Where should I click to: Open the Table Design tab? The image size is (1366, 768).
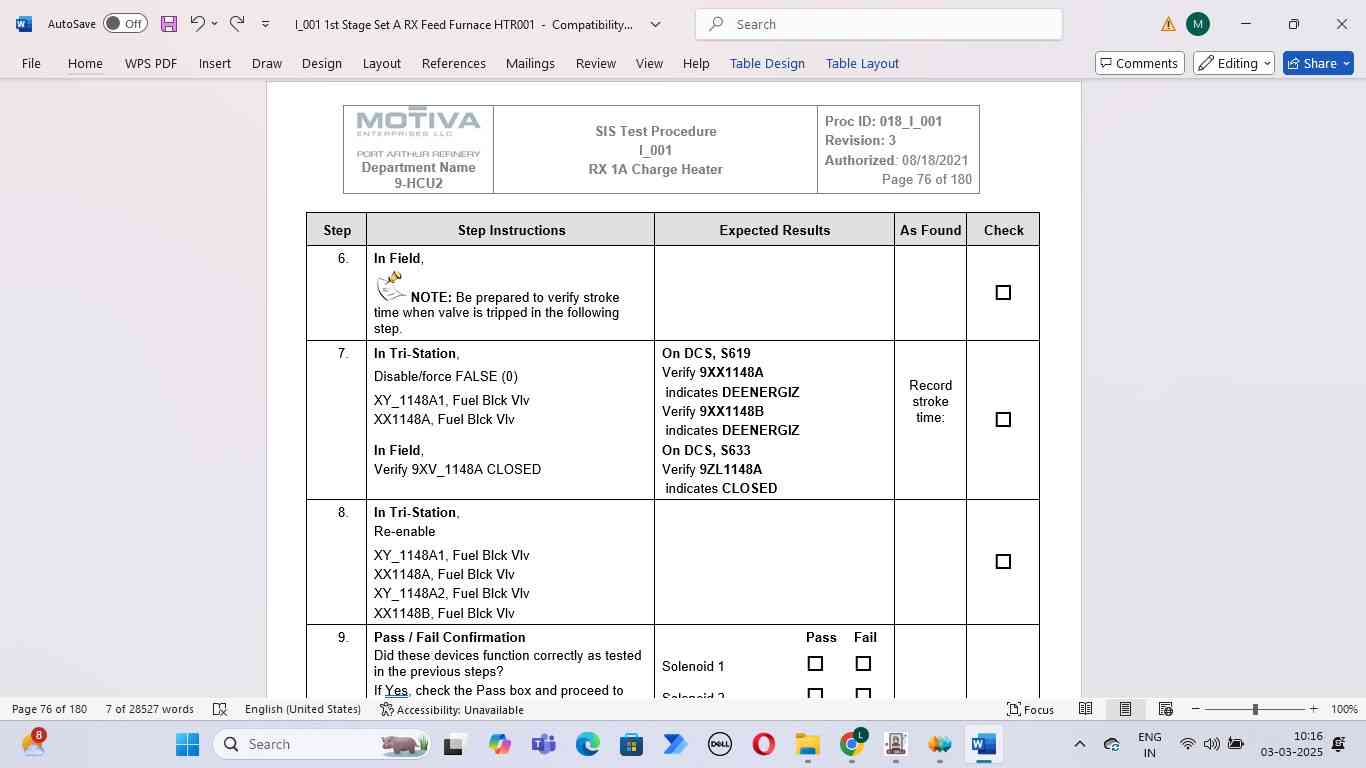(767, 63)
